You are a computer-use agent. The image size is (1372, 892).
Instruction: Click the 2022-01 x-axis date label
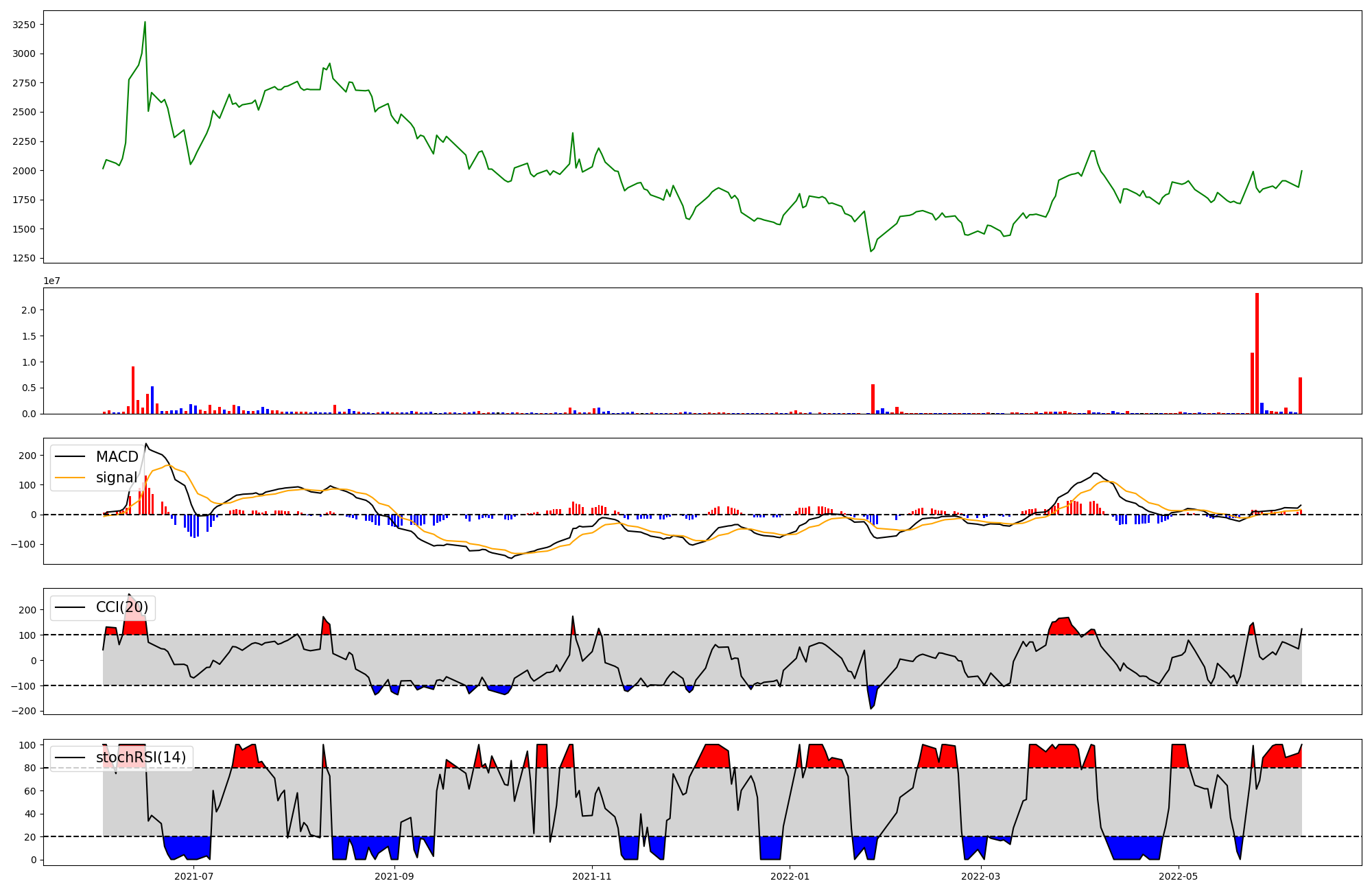(790, 876)
